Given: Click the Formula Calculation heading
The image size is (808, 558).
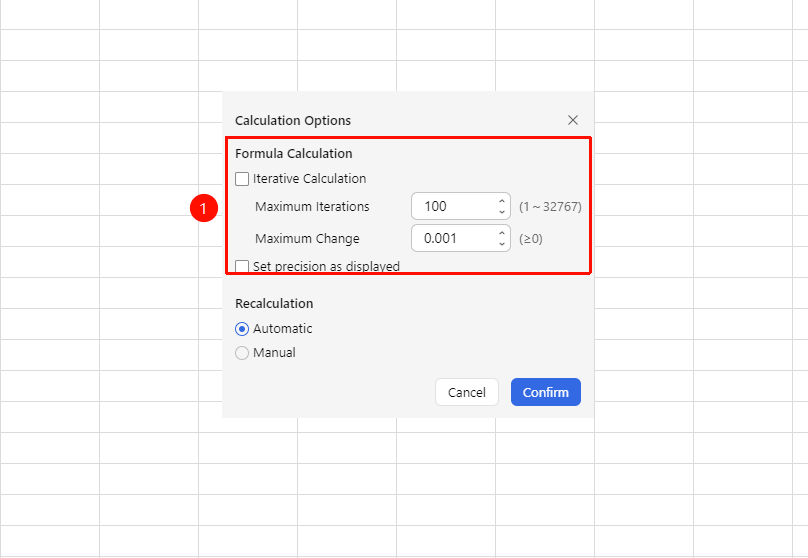Looking at the screenshot, I should pos(294,154).
